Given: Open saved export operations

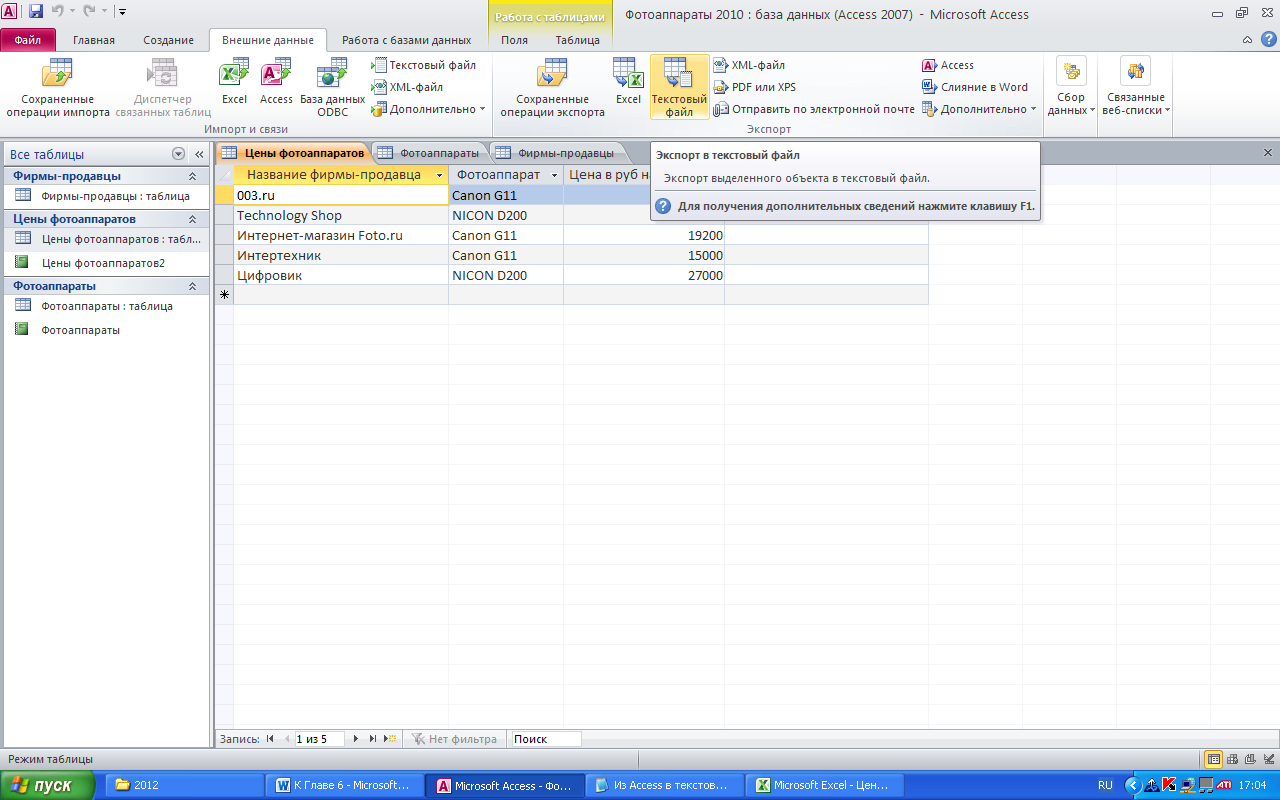Looking at the screenshot, I should click(552, 88).
